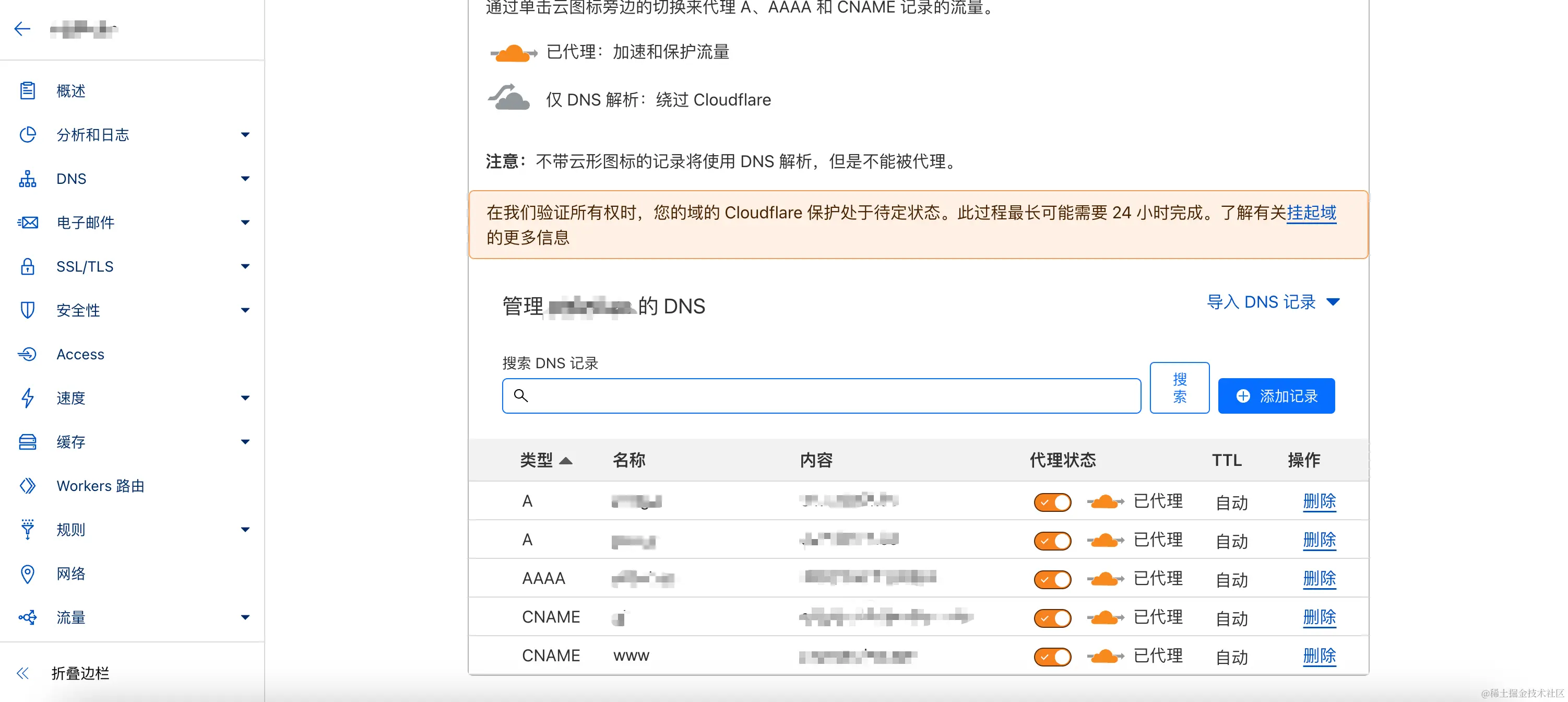Toggle proxy switch for www CNAME record
Image resolution: width=1568 pixels, height=702 pixels.
(1052, 657)
